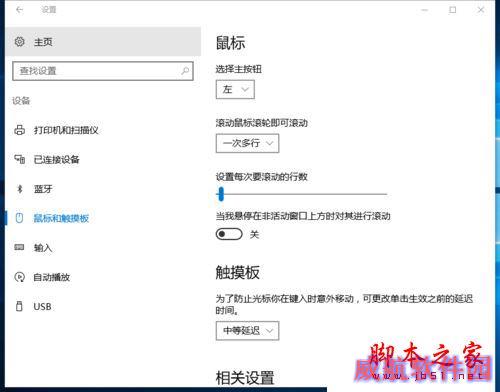Open the 选择主按钮 dropdown showing 左
500x392 pixels.
pyautogui.click(x=235, y=89)
